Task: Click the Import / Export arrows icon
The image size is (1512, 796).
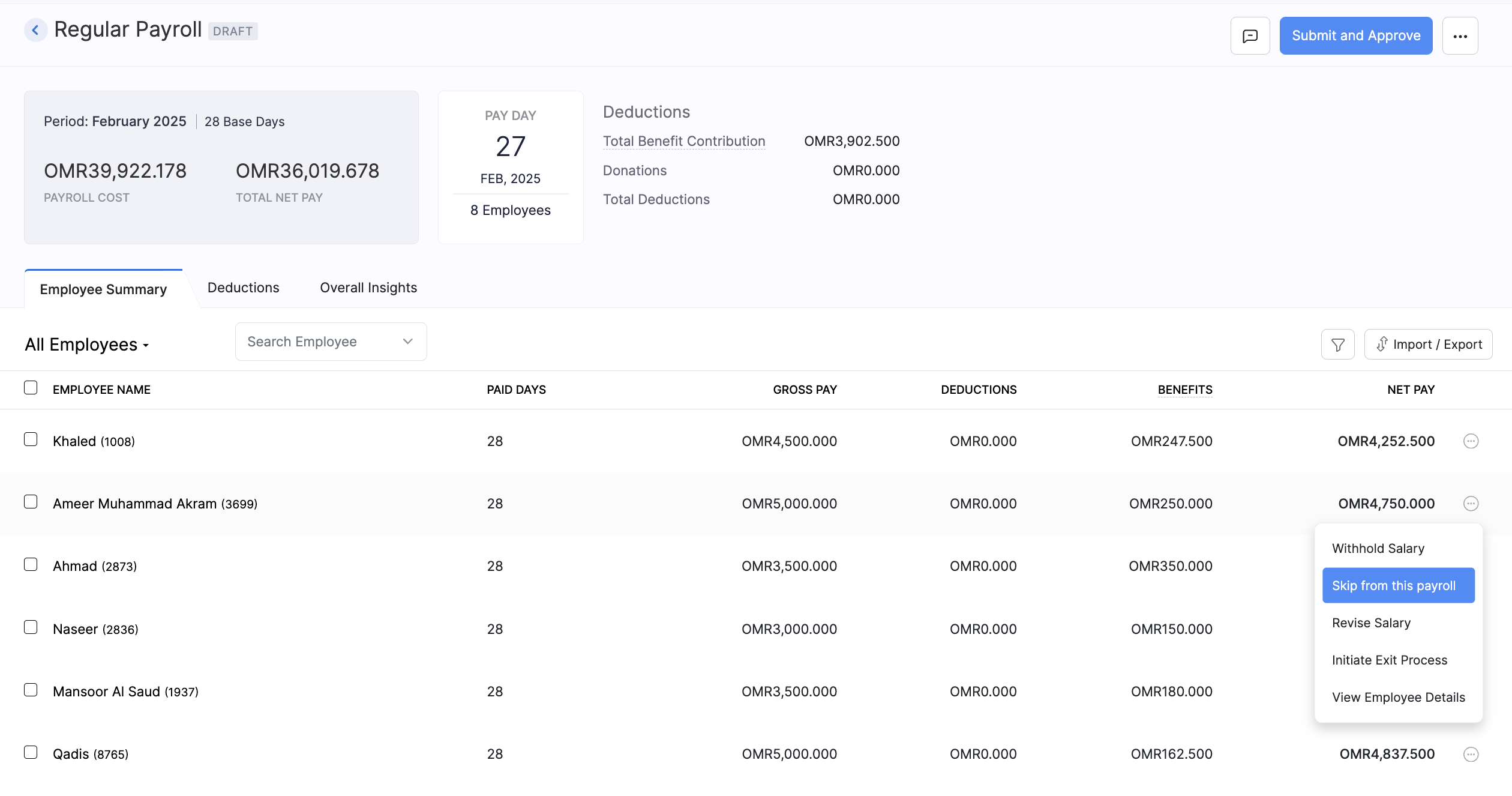Action: (1383, 344)
